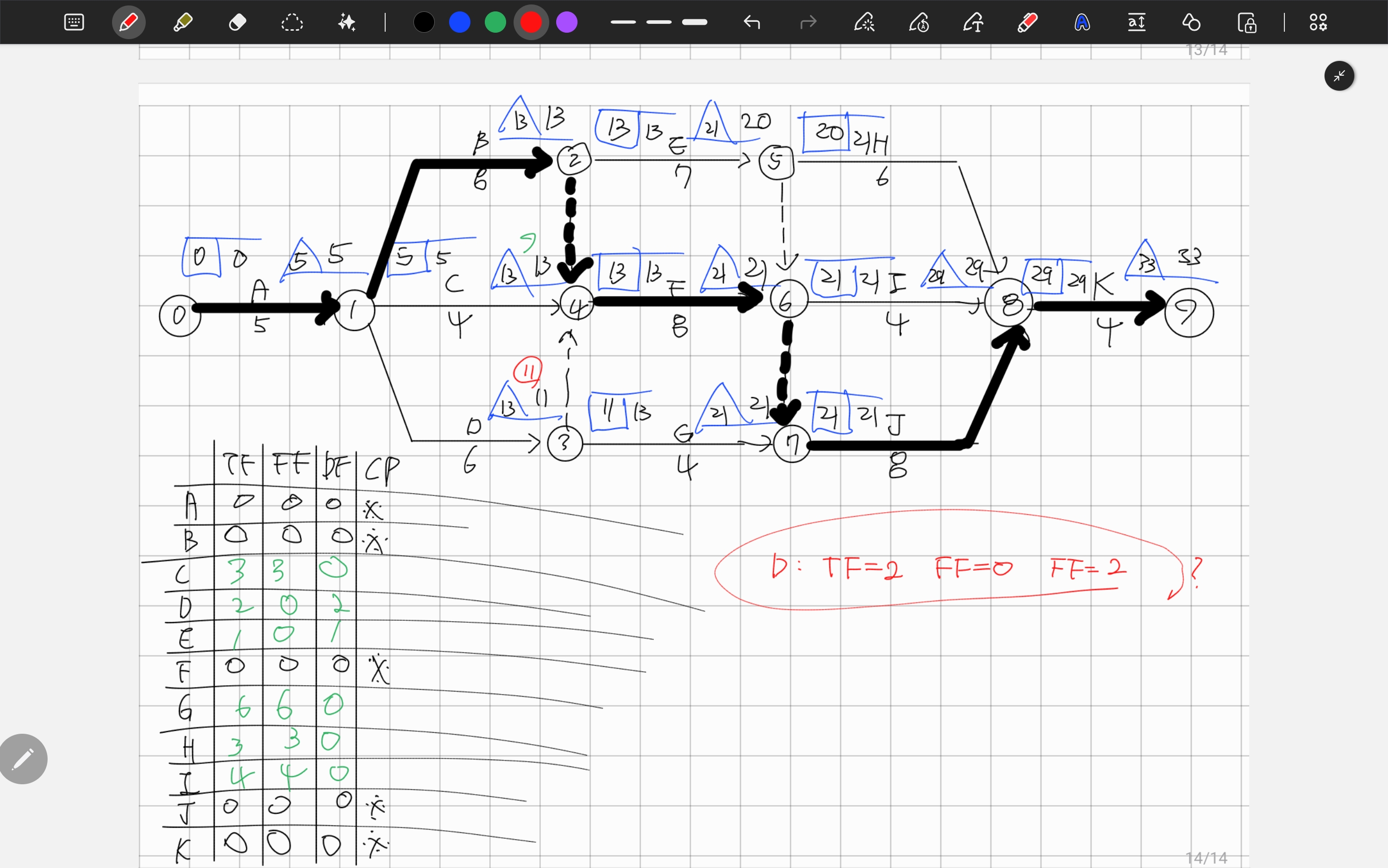Select the keyboard text input tool
The height and width of the screenshot is (868, 1388).
(74, 22)
